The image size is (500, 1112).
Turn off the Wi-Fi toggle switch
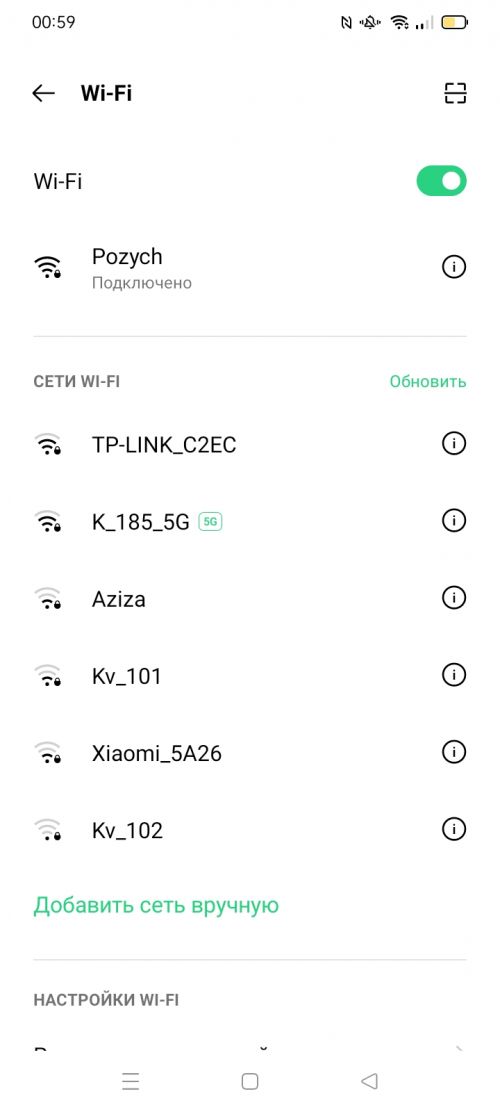pos(441,181)
